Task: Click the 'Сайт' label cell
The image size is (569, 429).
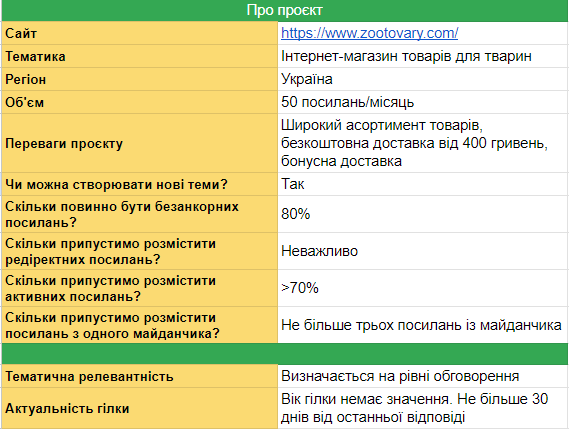Action: coord(140,33)
